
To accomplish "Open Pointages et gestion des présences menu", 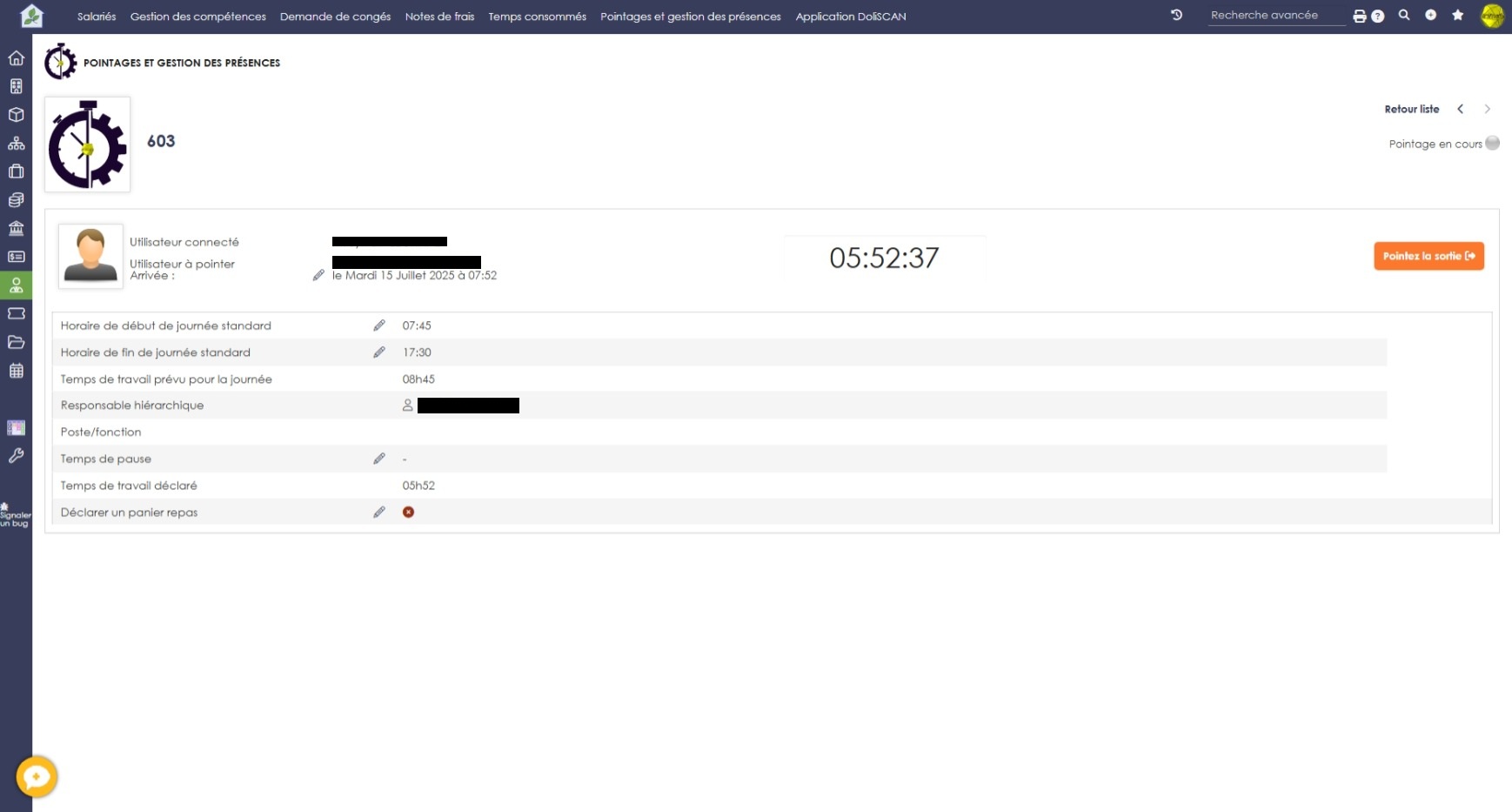I will coord(691,17).
